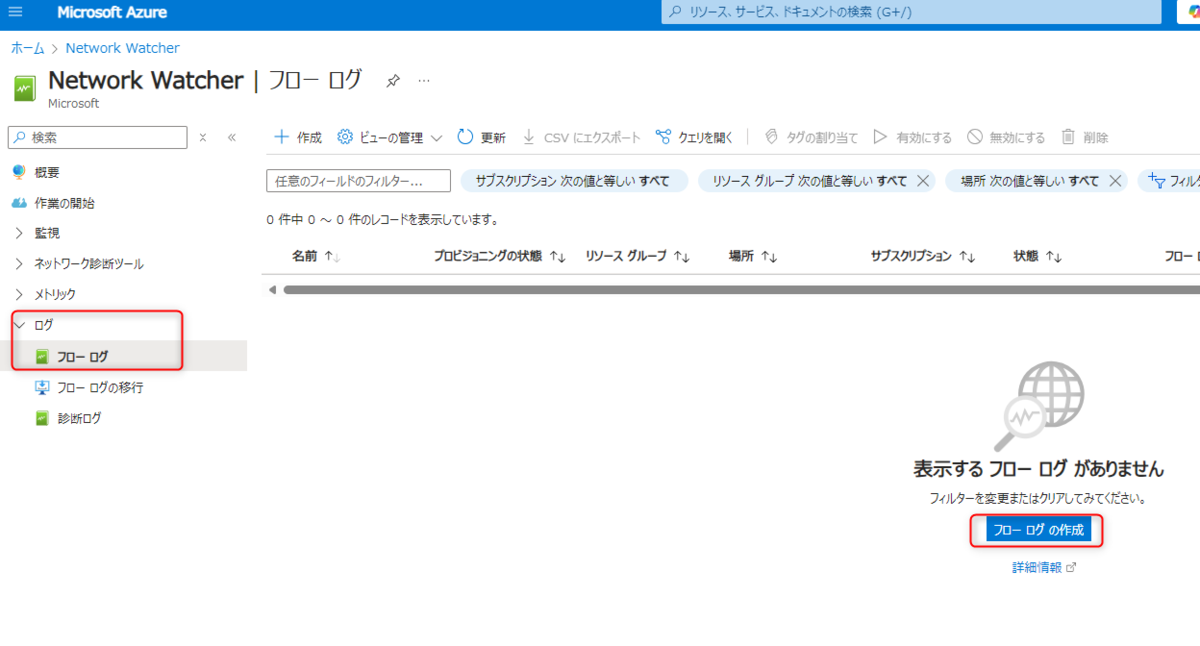Collapse the sidebar with double chevron
This screenshot has height=646, width=1200.
coord(231,137)
